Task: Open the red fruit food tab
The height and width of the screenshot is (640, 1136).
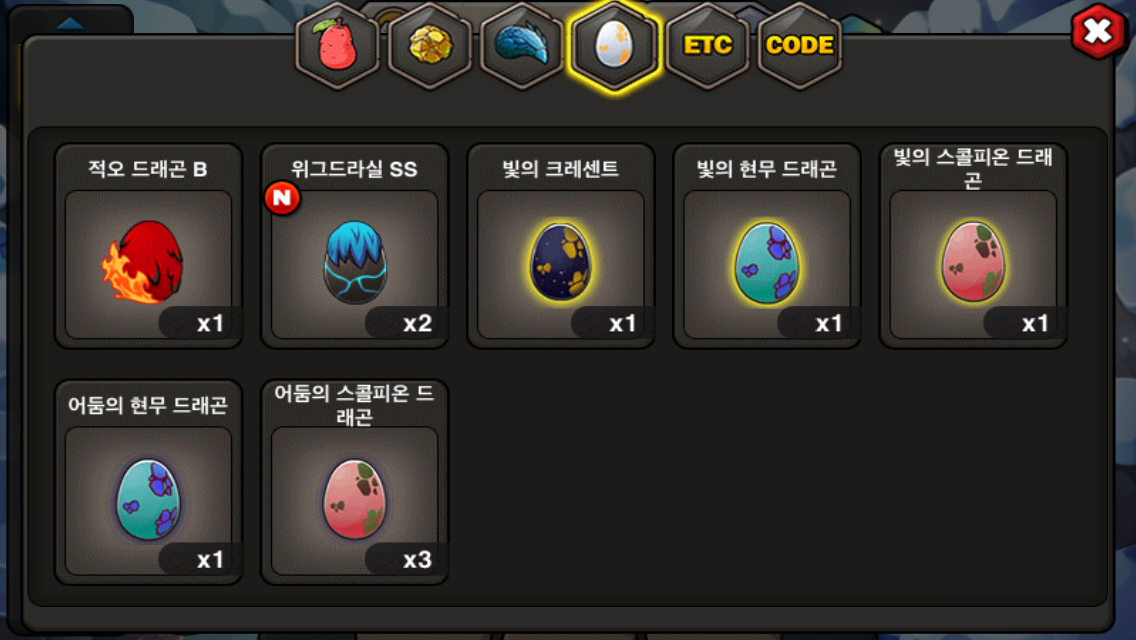Action: point(337,46)
